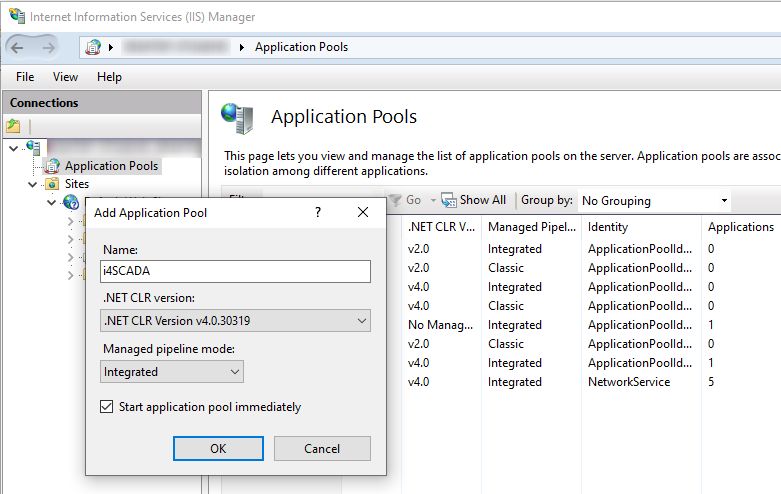Click the Cancel button
This screenshot has width=781, height=494.
coord(321,448)
